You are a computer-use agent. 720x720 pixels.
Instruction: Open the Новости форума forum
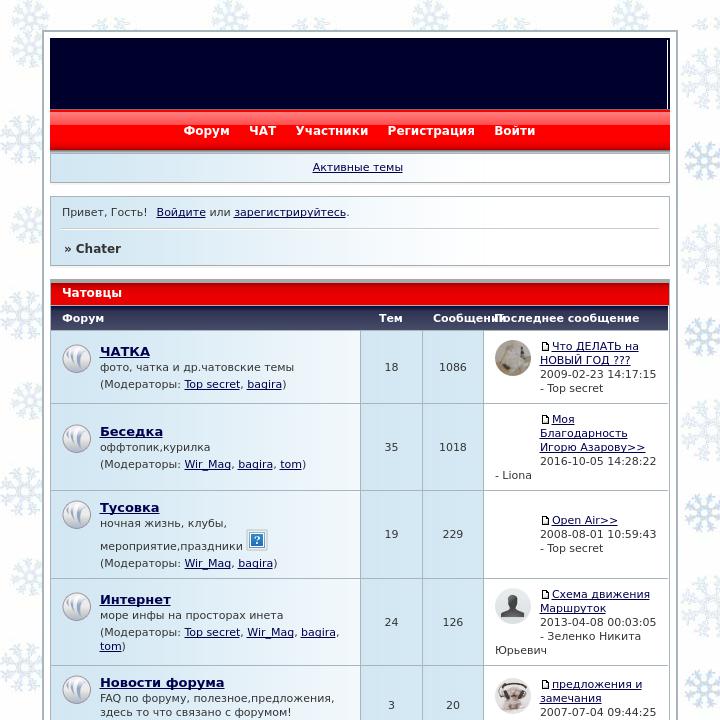click(162, 683)
